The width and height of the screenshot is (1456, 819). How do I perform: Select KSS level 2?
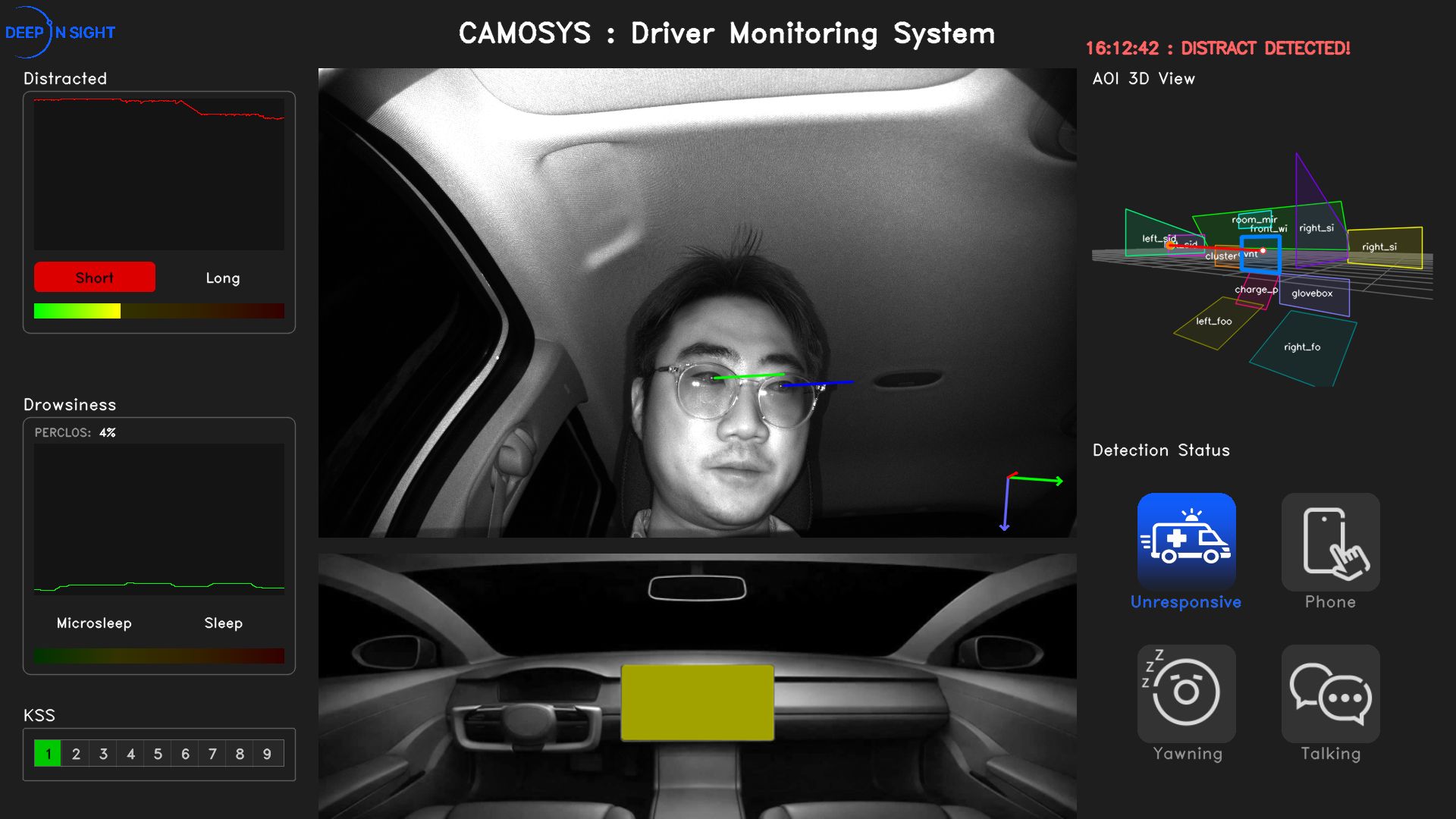[x=76, y=753]
